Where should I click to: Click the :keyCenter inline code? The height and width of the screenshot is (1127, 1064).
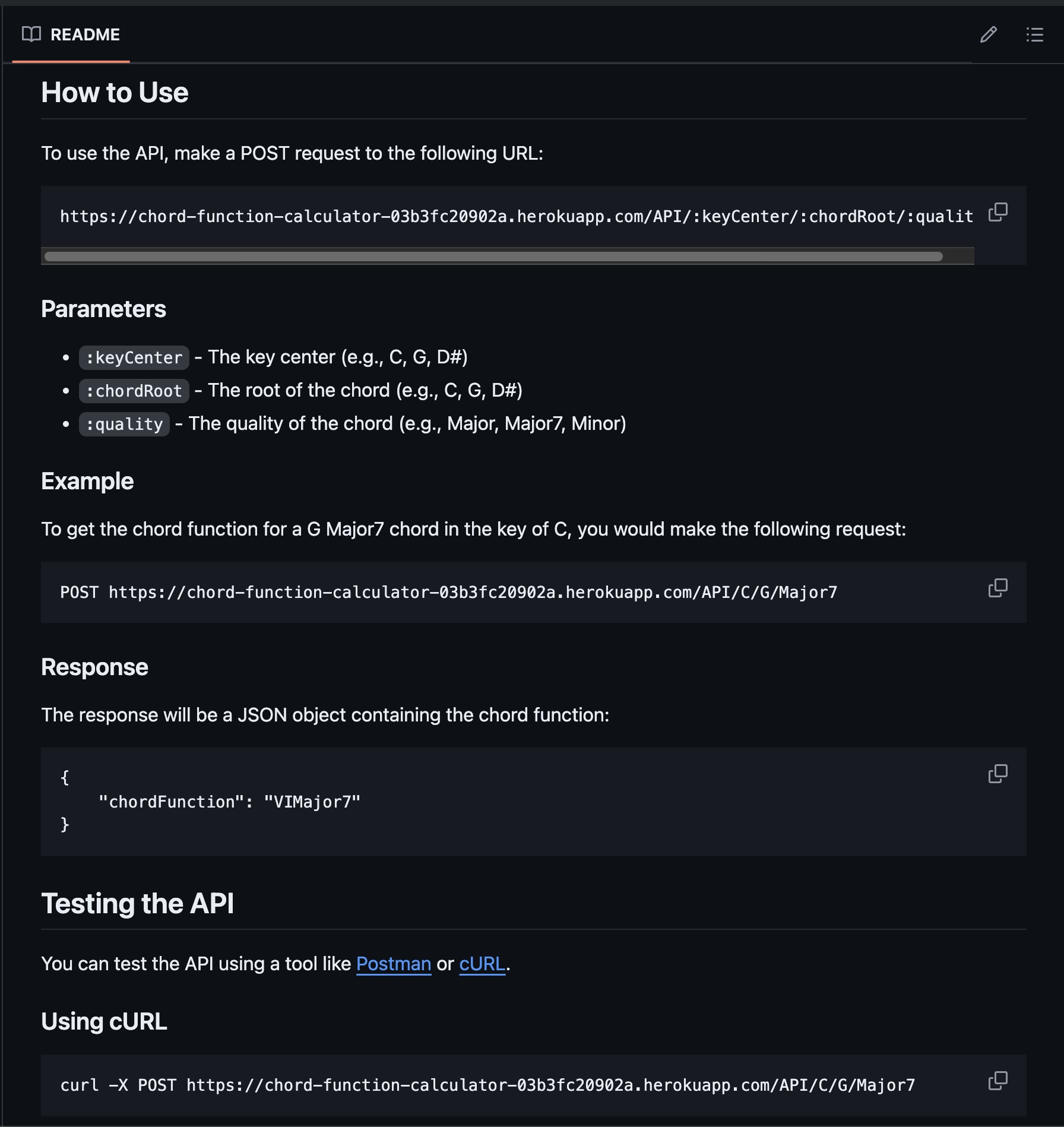tap(134, 357)
